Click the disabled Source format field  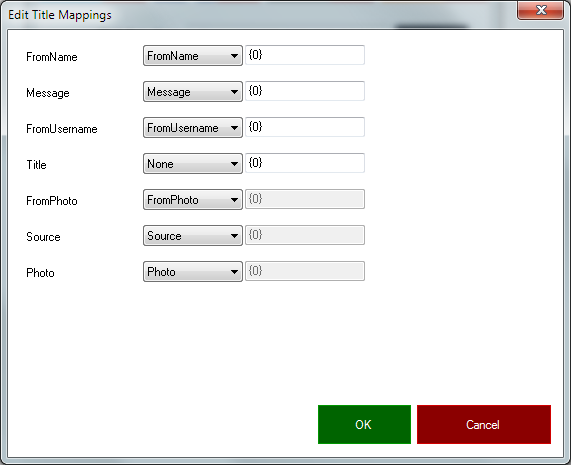tap(305, 235)
